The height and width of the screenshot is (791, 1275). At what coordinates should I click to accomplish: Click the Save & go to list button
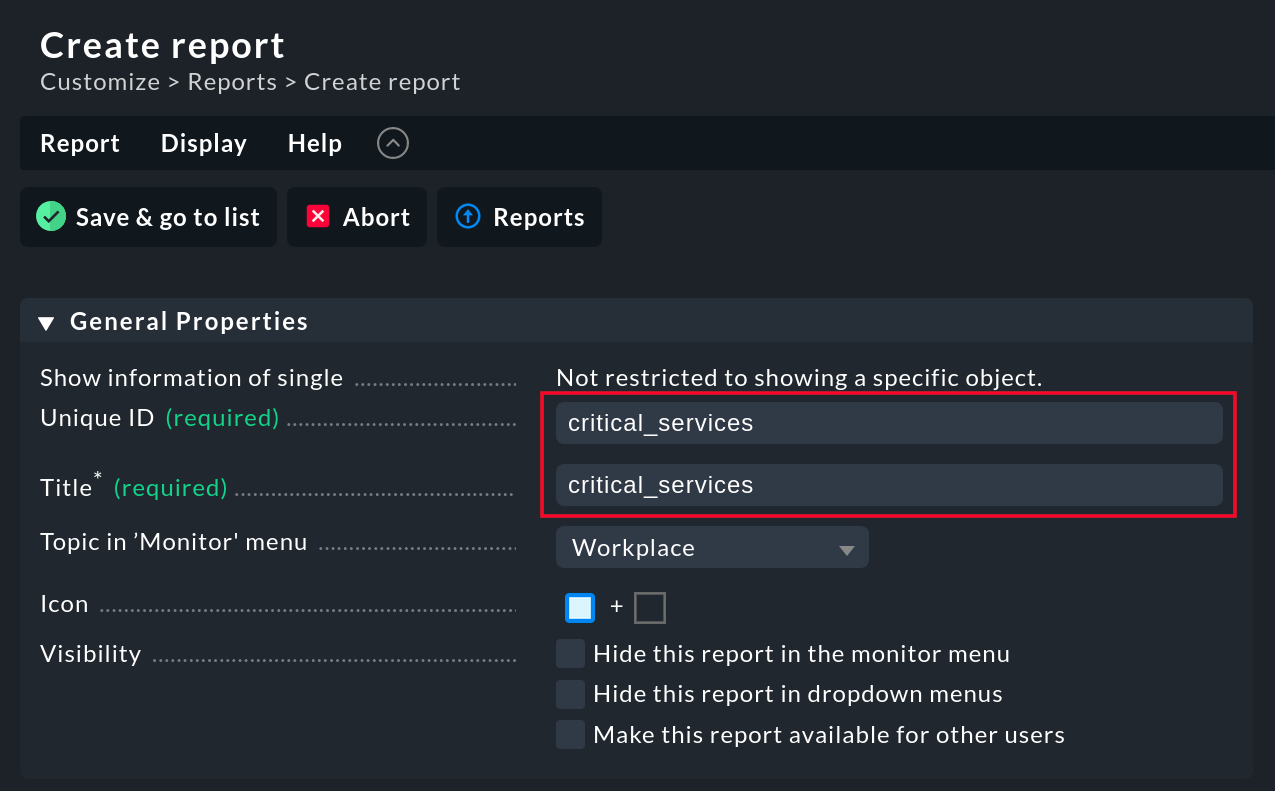click(149, 217)
